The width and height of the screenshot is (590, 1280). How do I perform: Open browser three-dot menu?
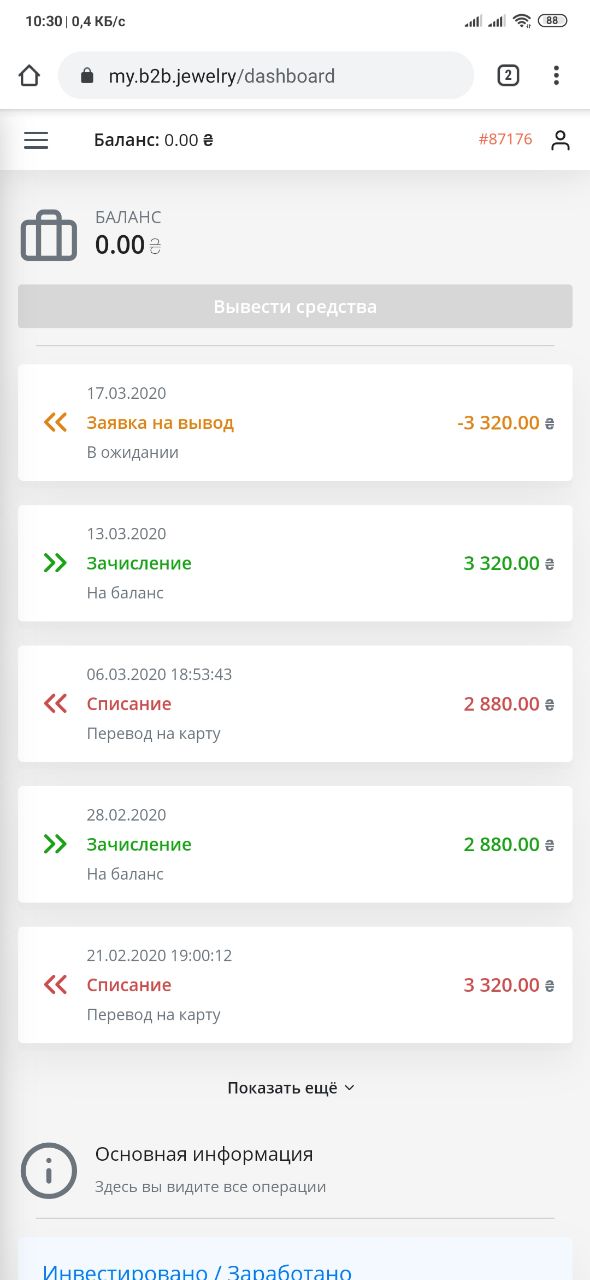click(556, 76)
